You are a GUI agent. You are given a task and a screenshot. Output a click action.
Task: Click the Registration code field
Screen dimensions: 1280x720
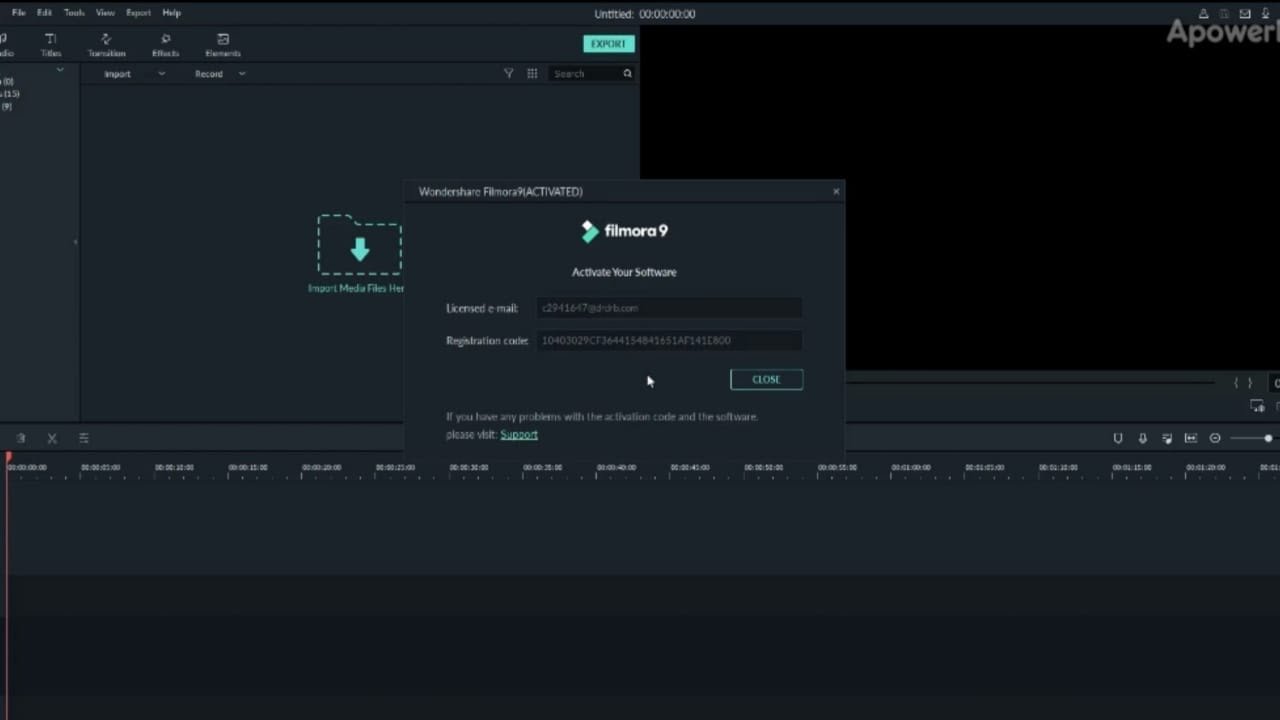(x=669, y=340)
